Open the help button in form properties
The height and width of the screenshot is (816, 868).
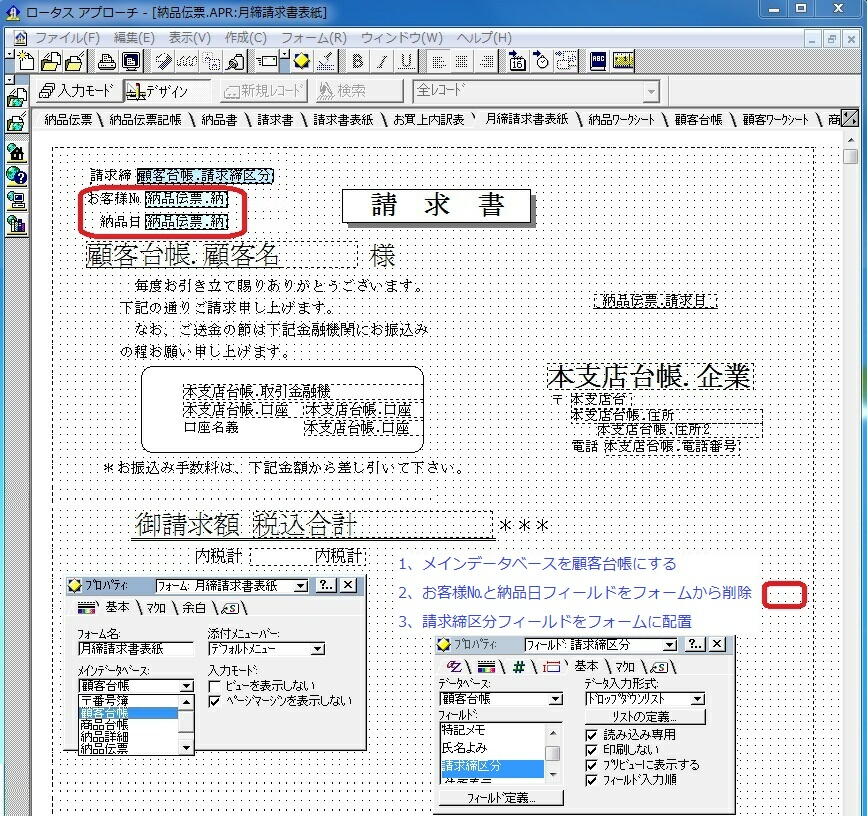(x=326, y=585)
